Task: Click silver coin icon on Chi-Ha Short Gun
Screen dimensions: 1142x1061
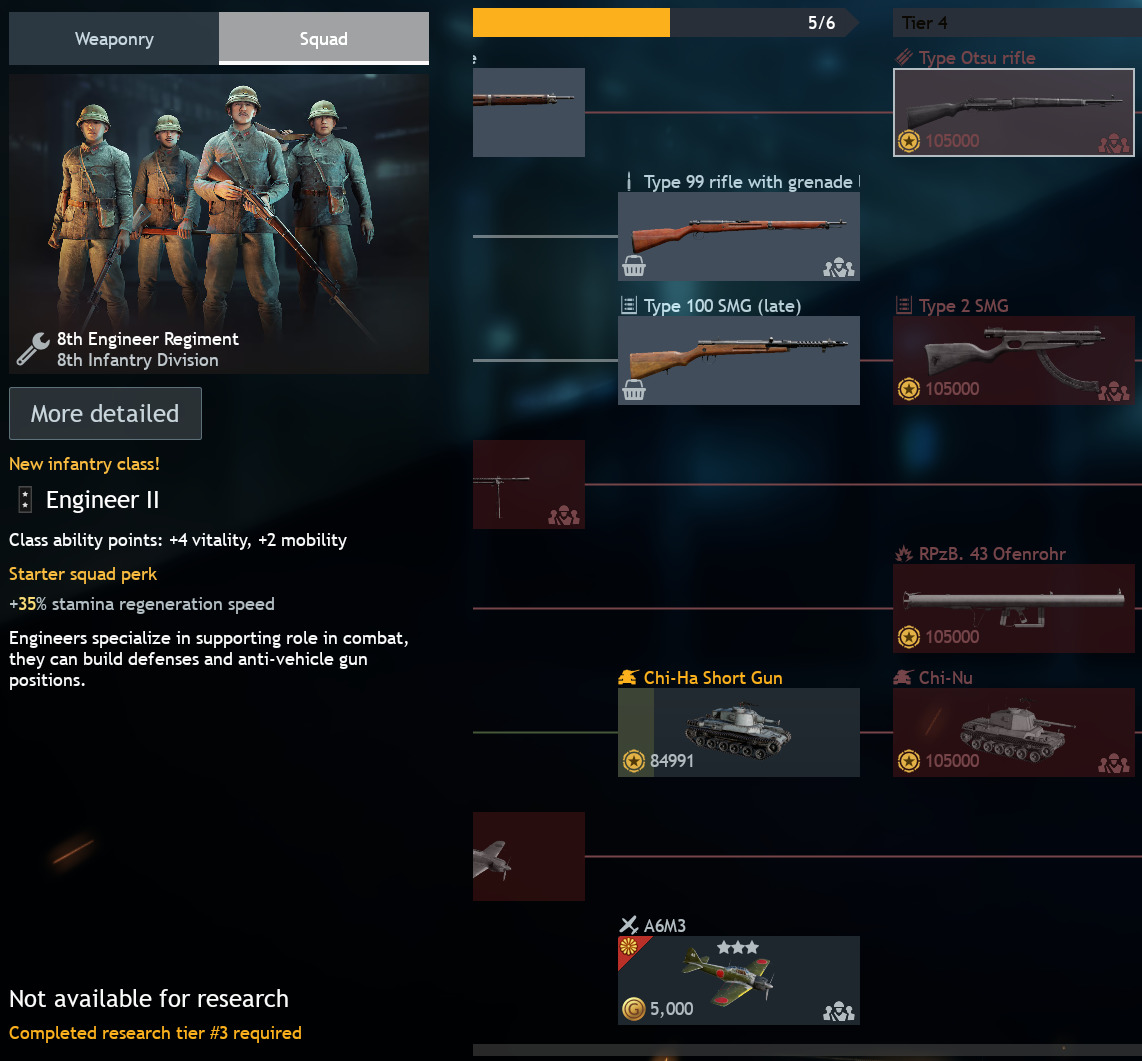Action: (x=634, y=761)
